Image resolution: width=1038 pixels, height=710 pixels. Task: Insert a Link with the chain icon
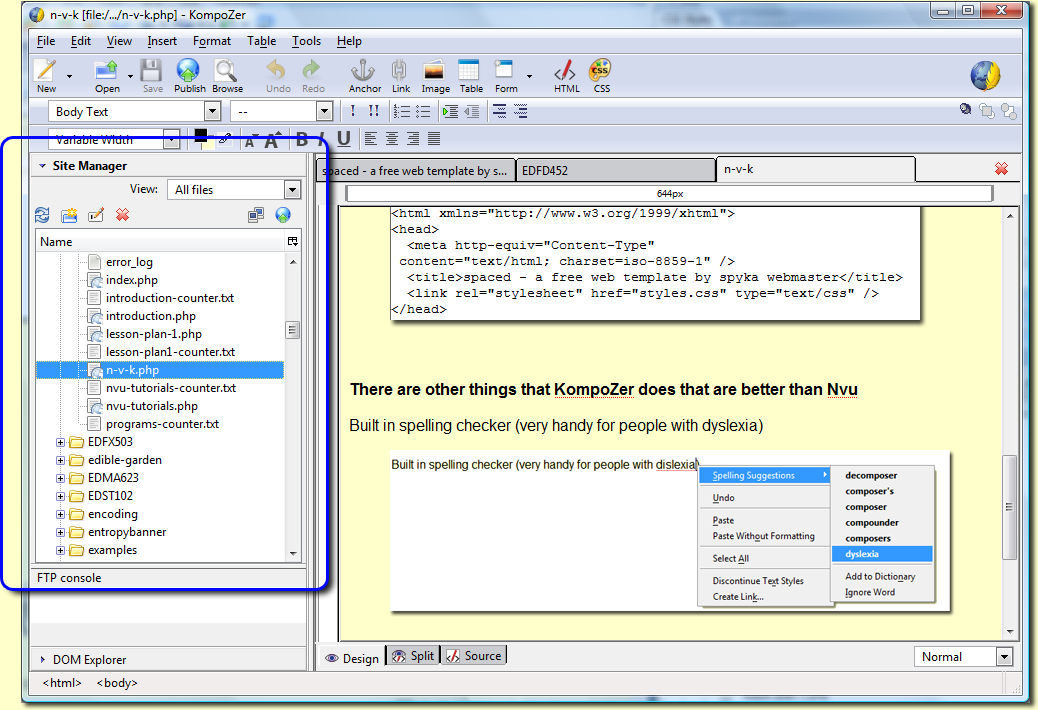[x=401, y=75]
